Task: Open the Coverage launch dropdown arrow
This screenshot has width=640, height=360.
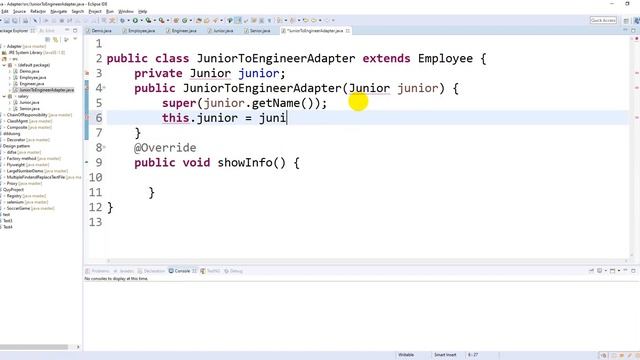Action: (x=155, y=20)
